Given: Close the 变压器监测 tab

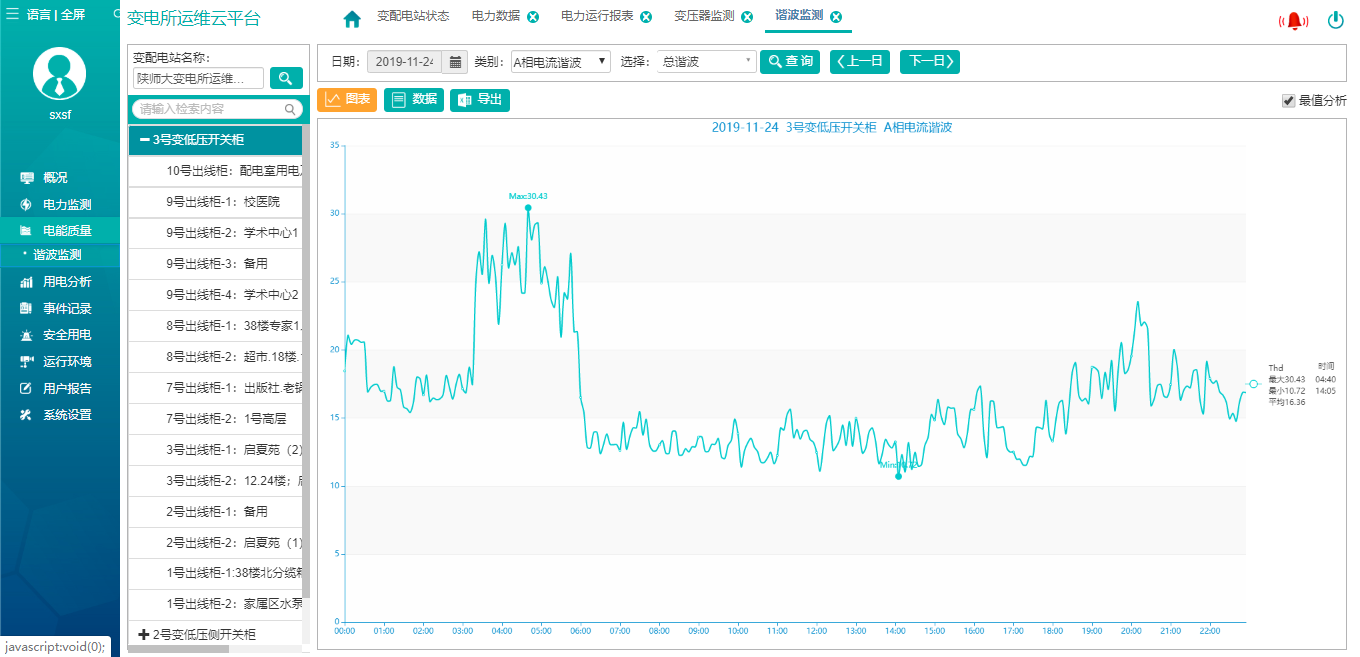Looking at the screenshot, I should [747, 17].
